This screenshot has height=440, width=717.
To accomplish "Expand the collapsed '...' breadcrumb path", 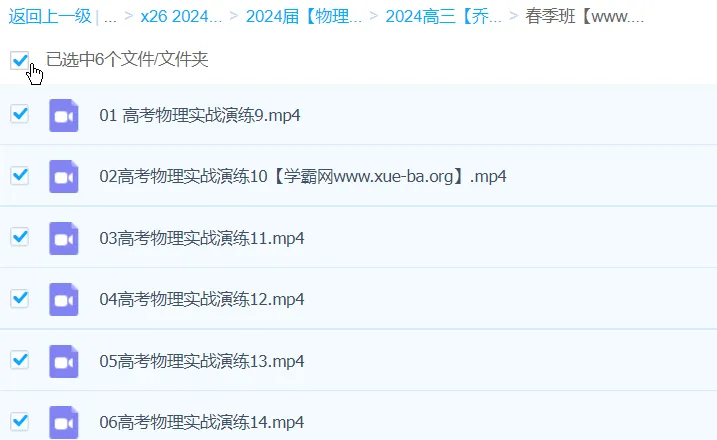I will click(110, 17).
